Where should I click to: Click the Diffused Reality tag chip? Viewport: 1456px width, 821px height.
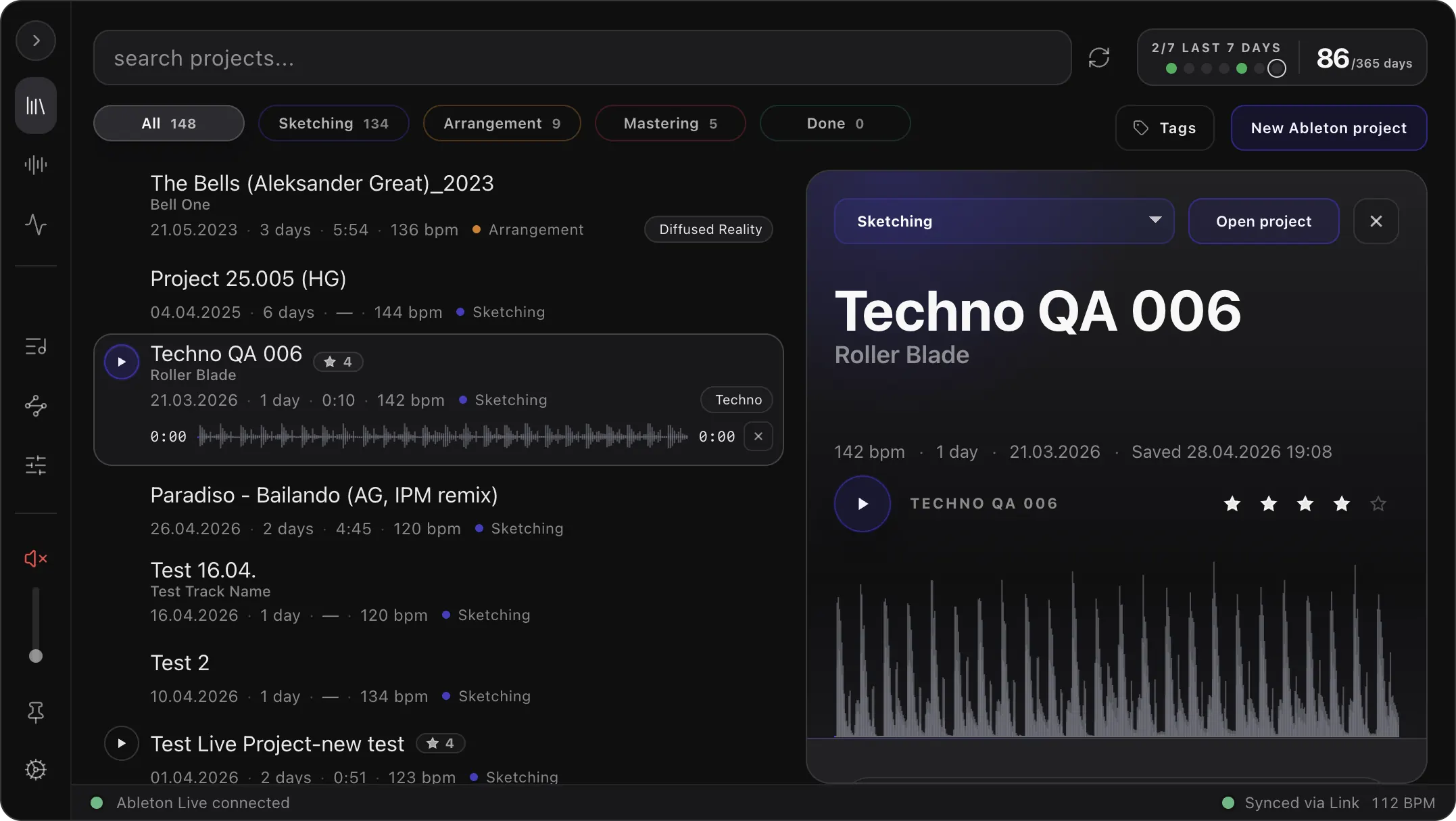click(x=708, y=229)
